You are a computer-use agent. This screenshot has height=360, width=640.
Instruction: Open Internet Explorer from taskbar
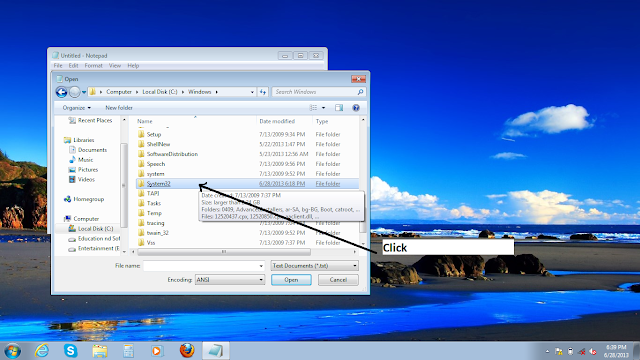point(42,350)
